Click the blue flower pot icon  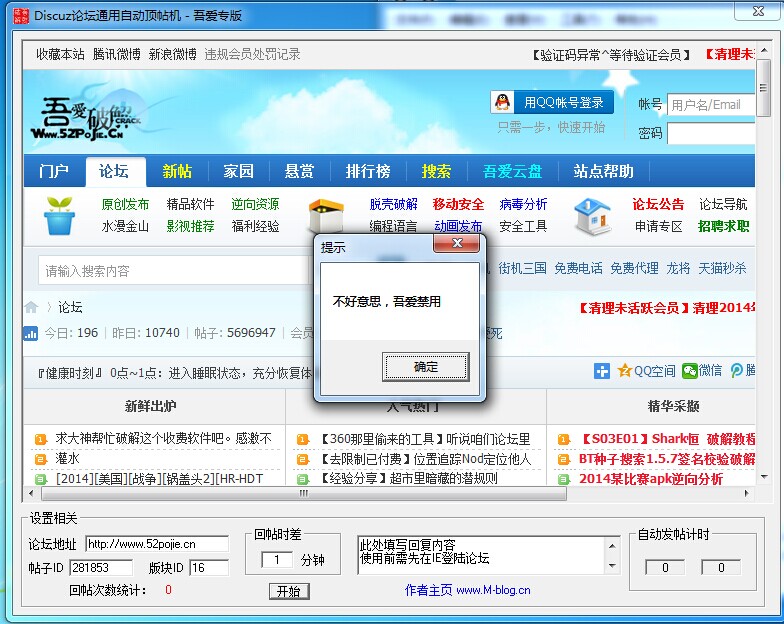(x=59, y=216)
